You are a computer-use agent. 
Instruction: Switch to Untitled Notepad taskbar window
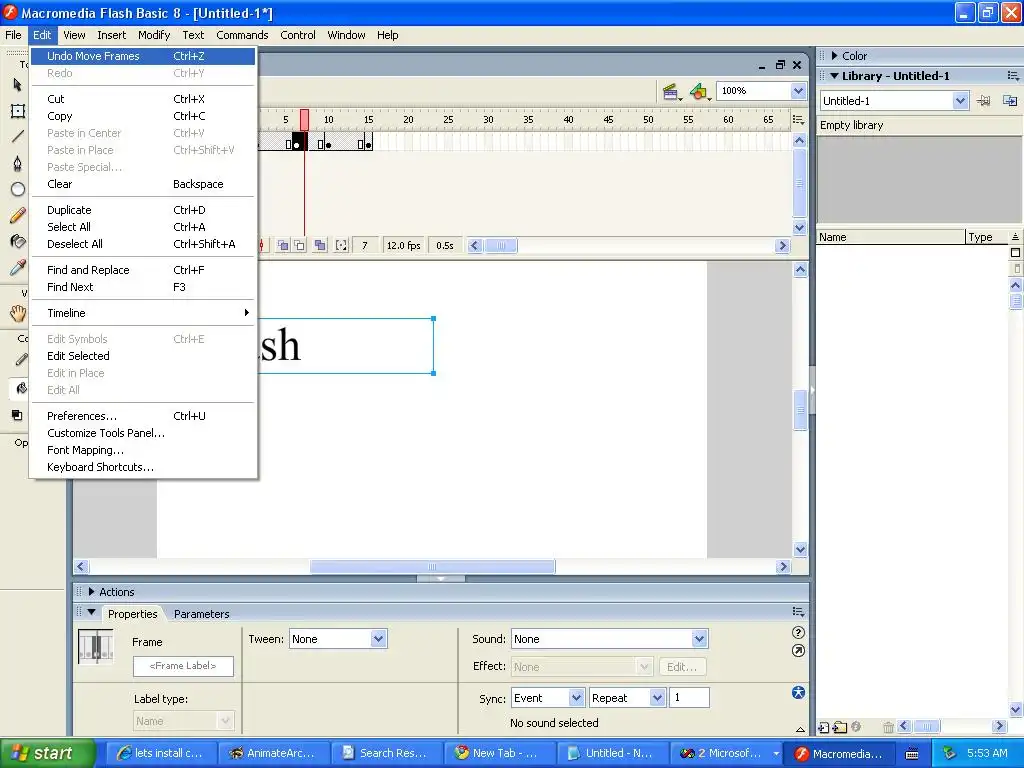611,753
